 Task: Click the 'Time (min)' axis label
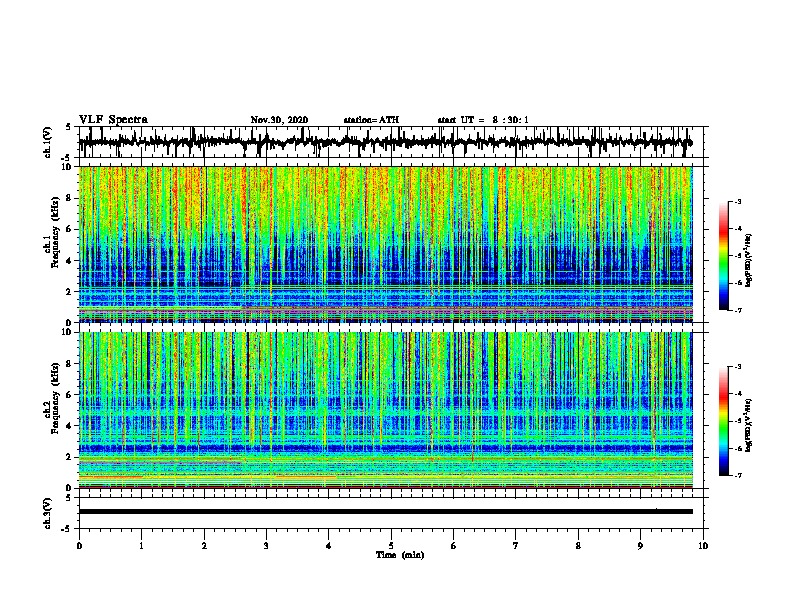[400, 555]
